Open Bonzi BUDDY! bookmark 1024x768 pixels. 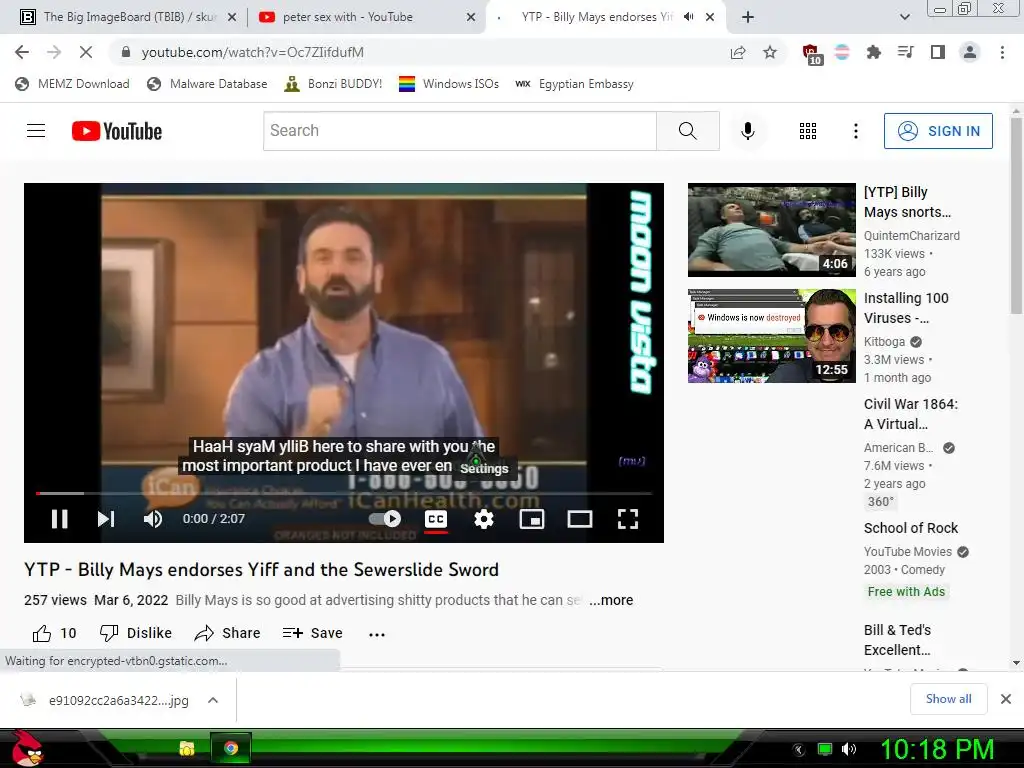tap(333, 84)
